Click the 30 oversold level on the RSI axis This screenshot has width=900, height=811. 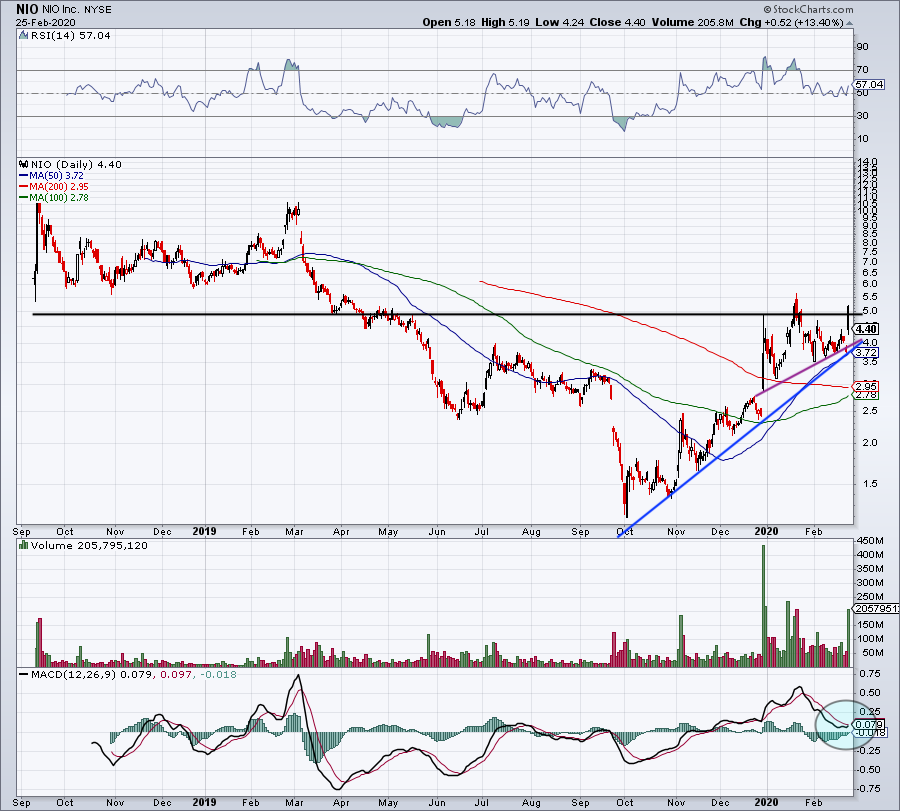[x=863, y=116]
